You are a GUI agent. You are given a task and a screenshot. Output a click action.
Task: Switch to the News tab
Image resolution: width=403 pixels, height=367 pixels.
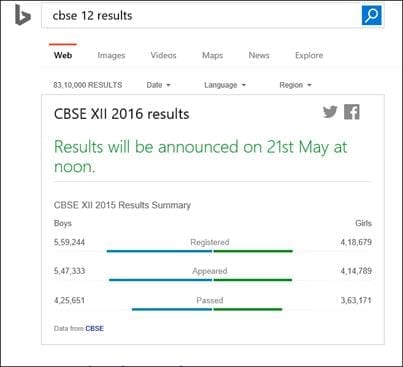pyautogui.click(x=259, y=55)
